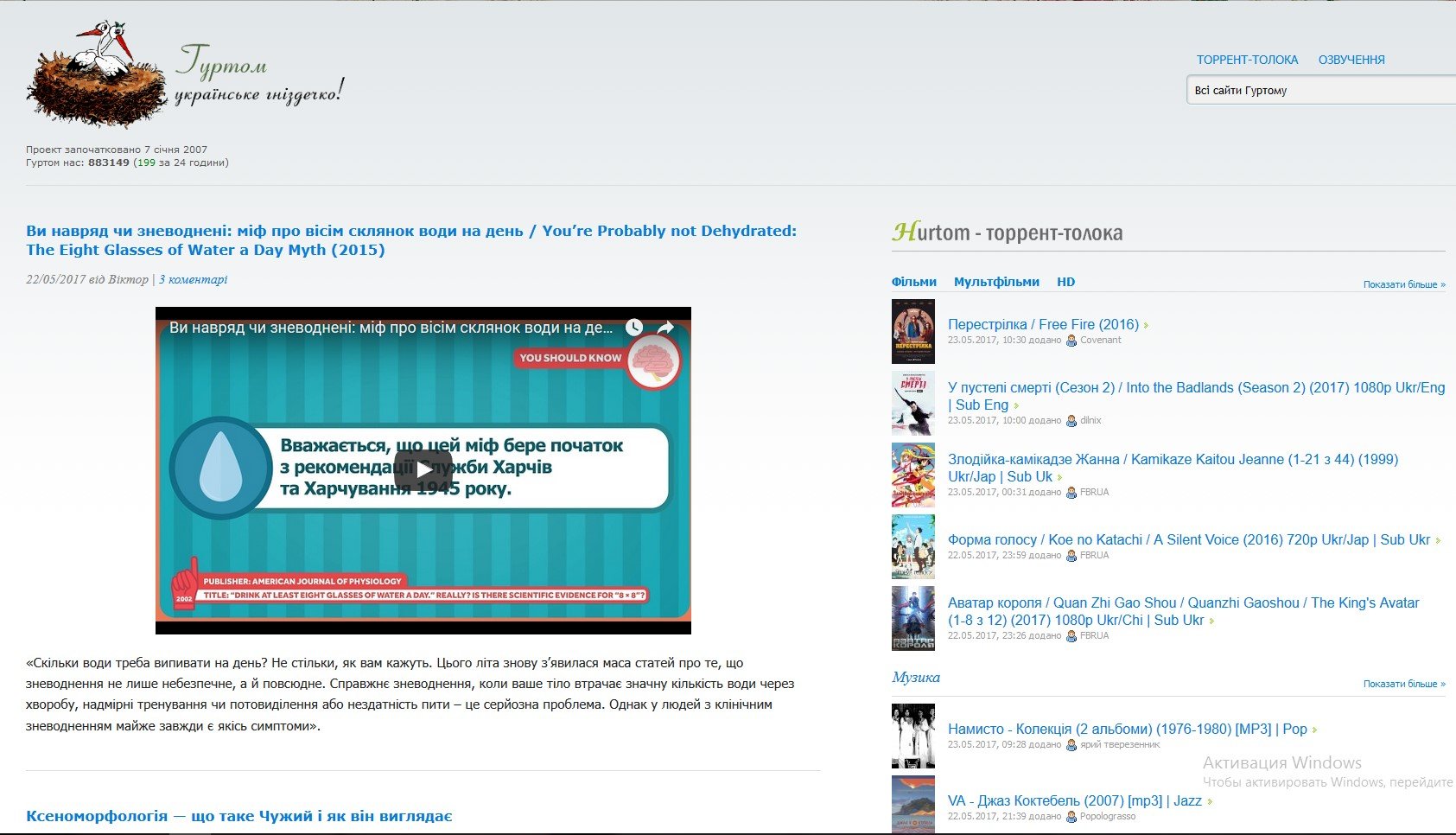The height and width of the screenshot is (835, 1456).
Task: Open the ТОРРЕНТ-ТОЛОКА menu item
Action: coord(1247,60)
